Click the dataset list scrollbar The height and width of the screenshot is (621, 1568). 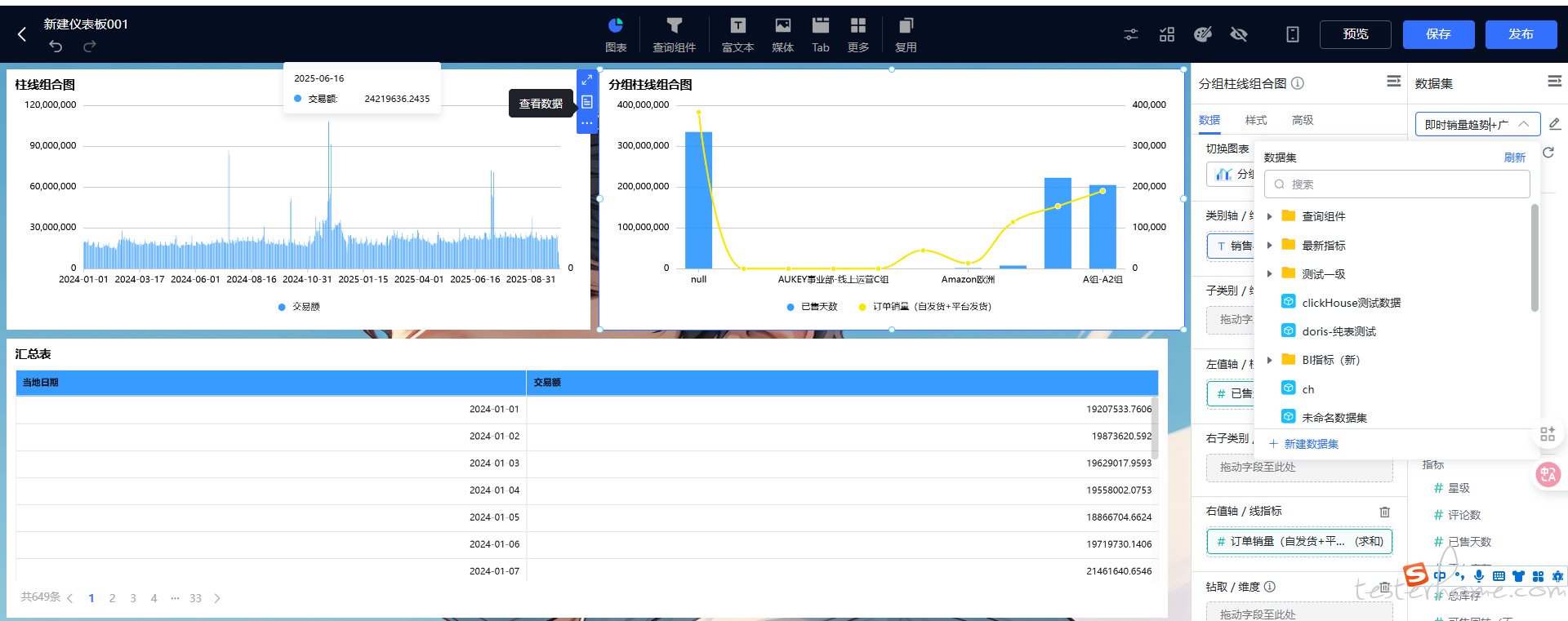[1535, 257]
